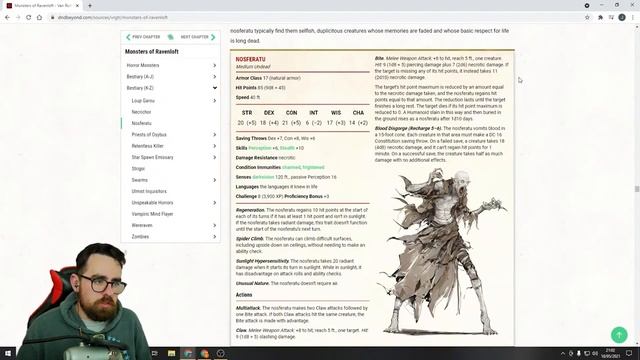
Task: Open Bestiary (A-J) link
Action: pos(140,77)
